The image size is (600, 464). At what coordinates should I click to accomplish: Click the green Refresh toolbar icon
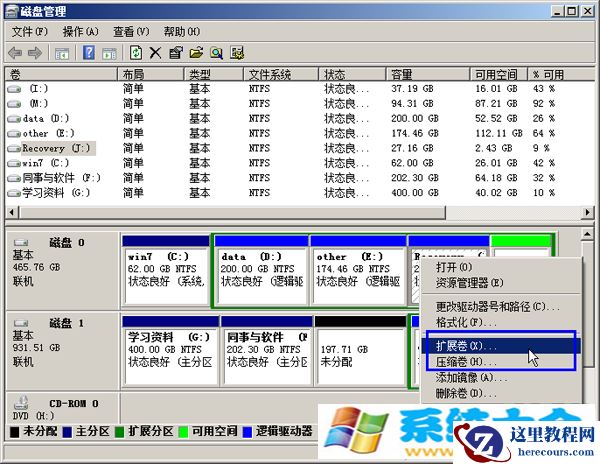coord(136,53)
